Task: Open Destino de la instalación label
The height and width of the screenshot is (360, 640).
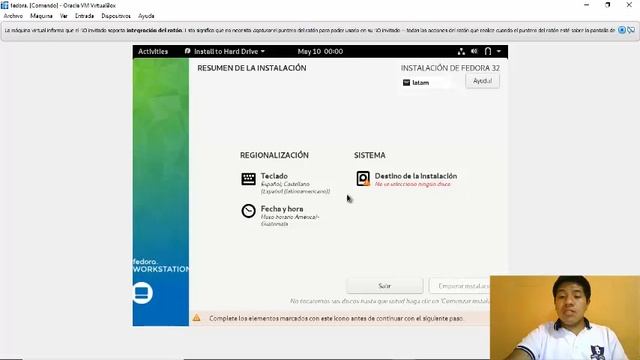Action: point(416,176)
